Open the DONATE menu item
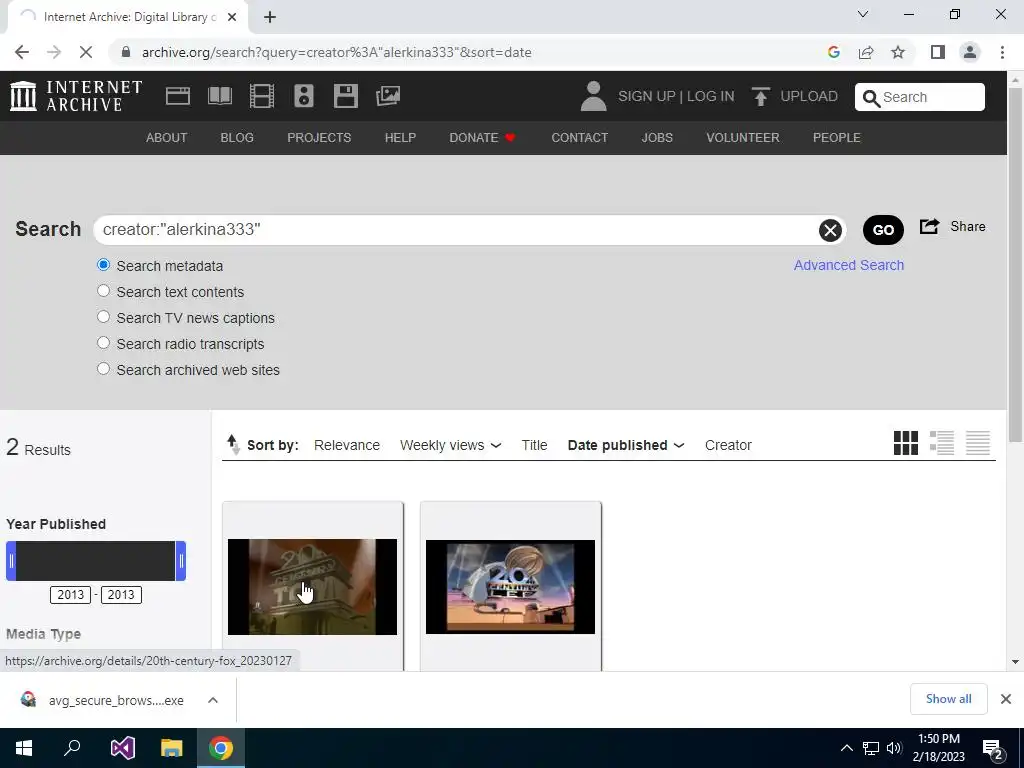 point(483,138)
